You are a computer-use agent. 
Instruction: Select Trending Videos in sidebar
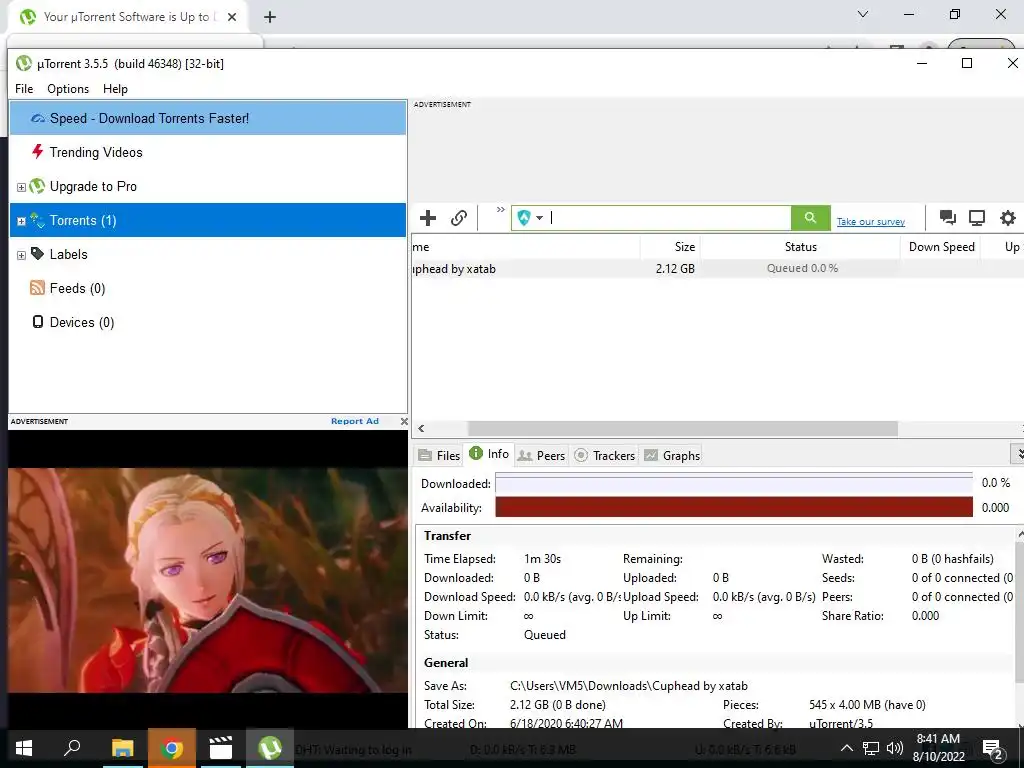click(x=208, y=152)
